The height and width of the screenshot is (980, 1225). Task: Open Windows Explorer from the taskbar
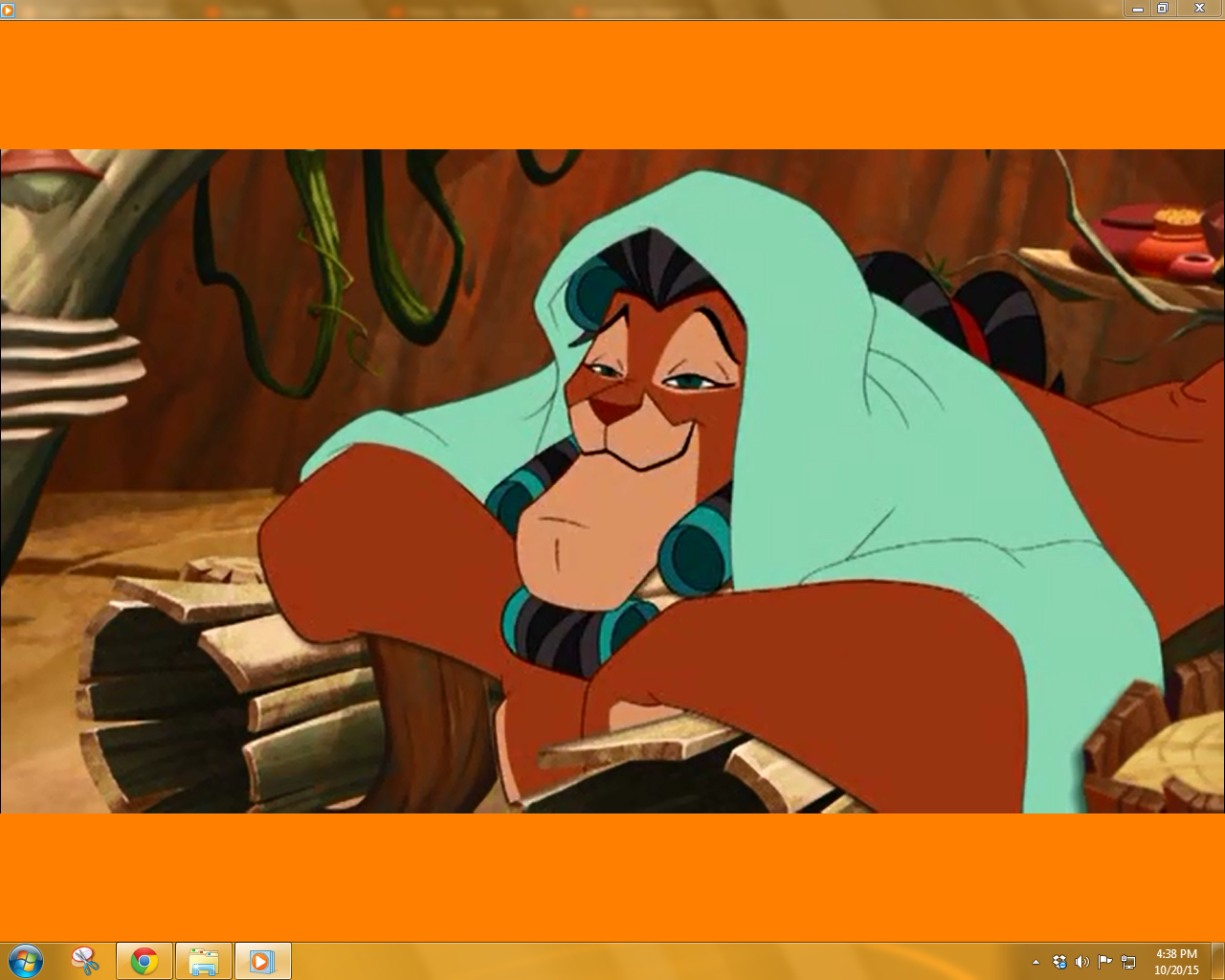pos(204,961)
